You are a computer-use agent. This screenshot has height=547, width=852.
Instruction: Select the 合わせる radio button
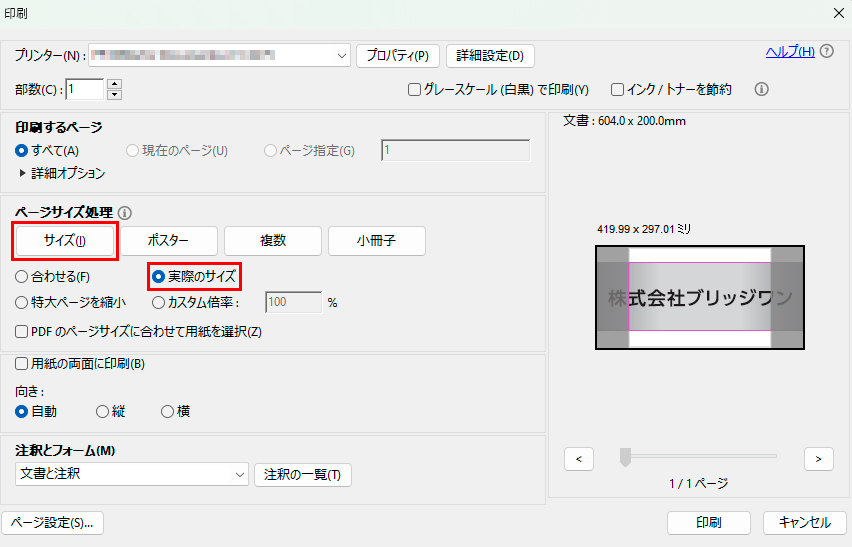click(22, 276)
